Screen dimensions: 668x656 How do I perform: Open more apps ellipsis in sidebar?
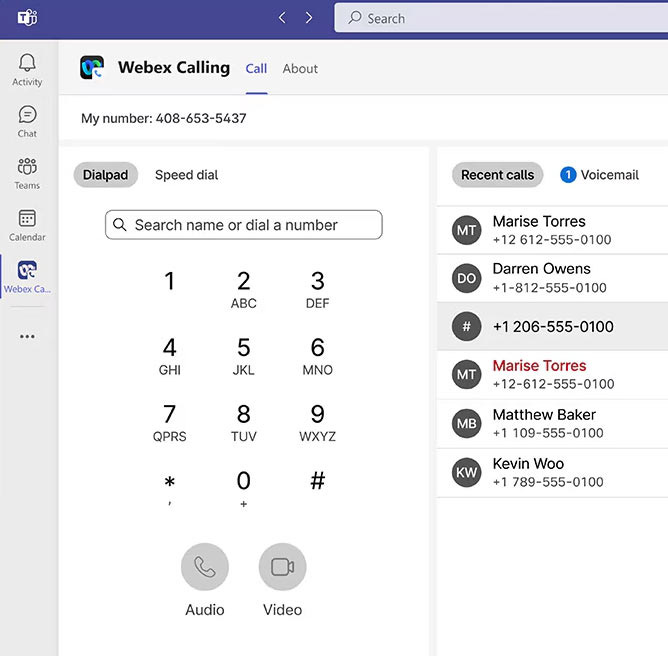(x=27, y=337)
